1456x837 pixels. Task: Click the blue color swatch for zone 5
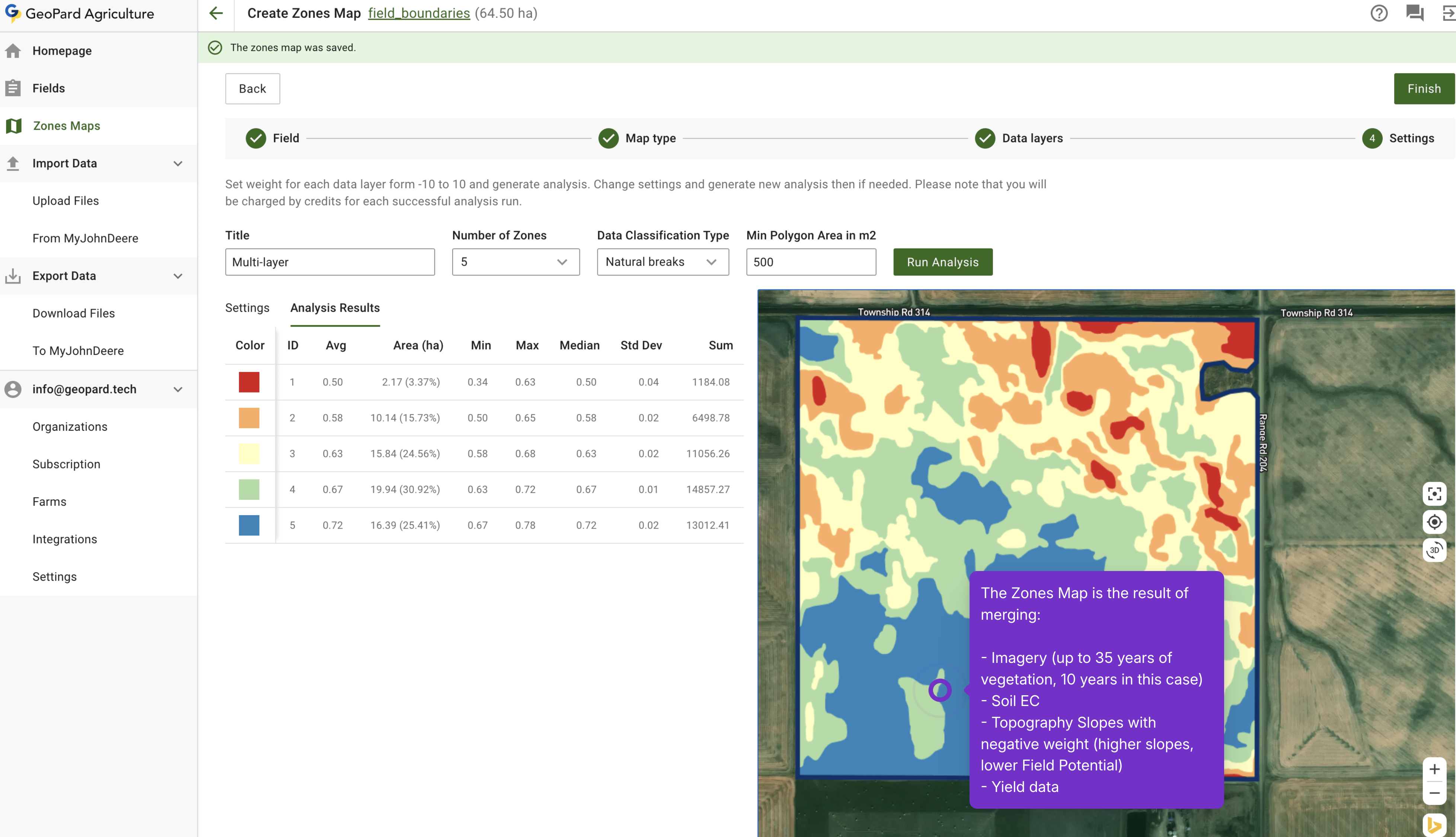point(249,525)
